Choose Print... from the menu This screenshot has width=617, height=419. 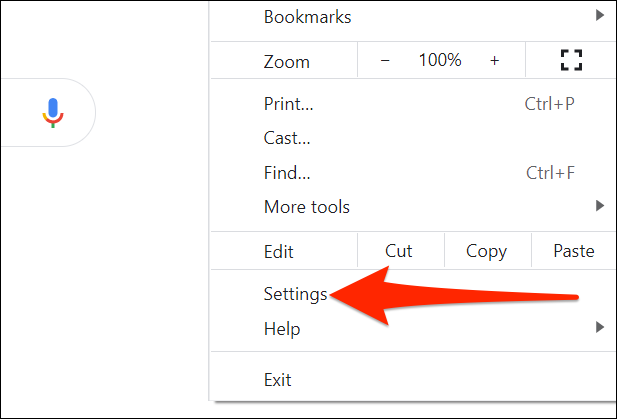point(288,103)
